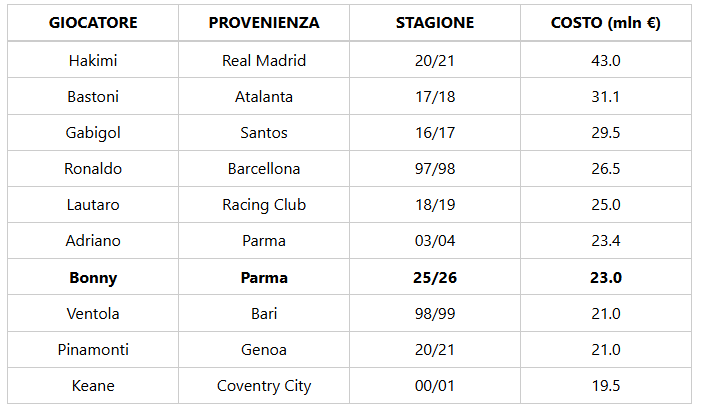
Task: Click the Bastoni name cell
Action: pyautogui.click(x=93, y=97)
